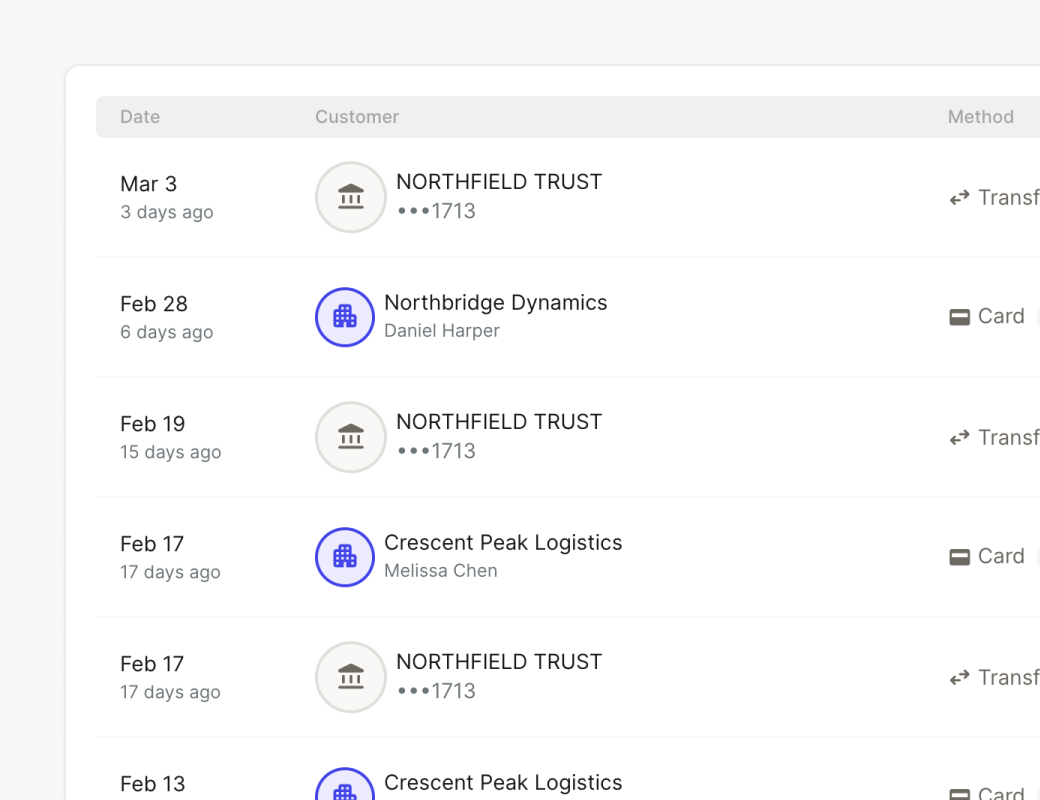Click the Northbridge Dynamics building icon
Image resolution: width=1040 pixels, height=800 pixels.
click(345, 317)
